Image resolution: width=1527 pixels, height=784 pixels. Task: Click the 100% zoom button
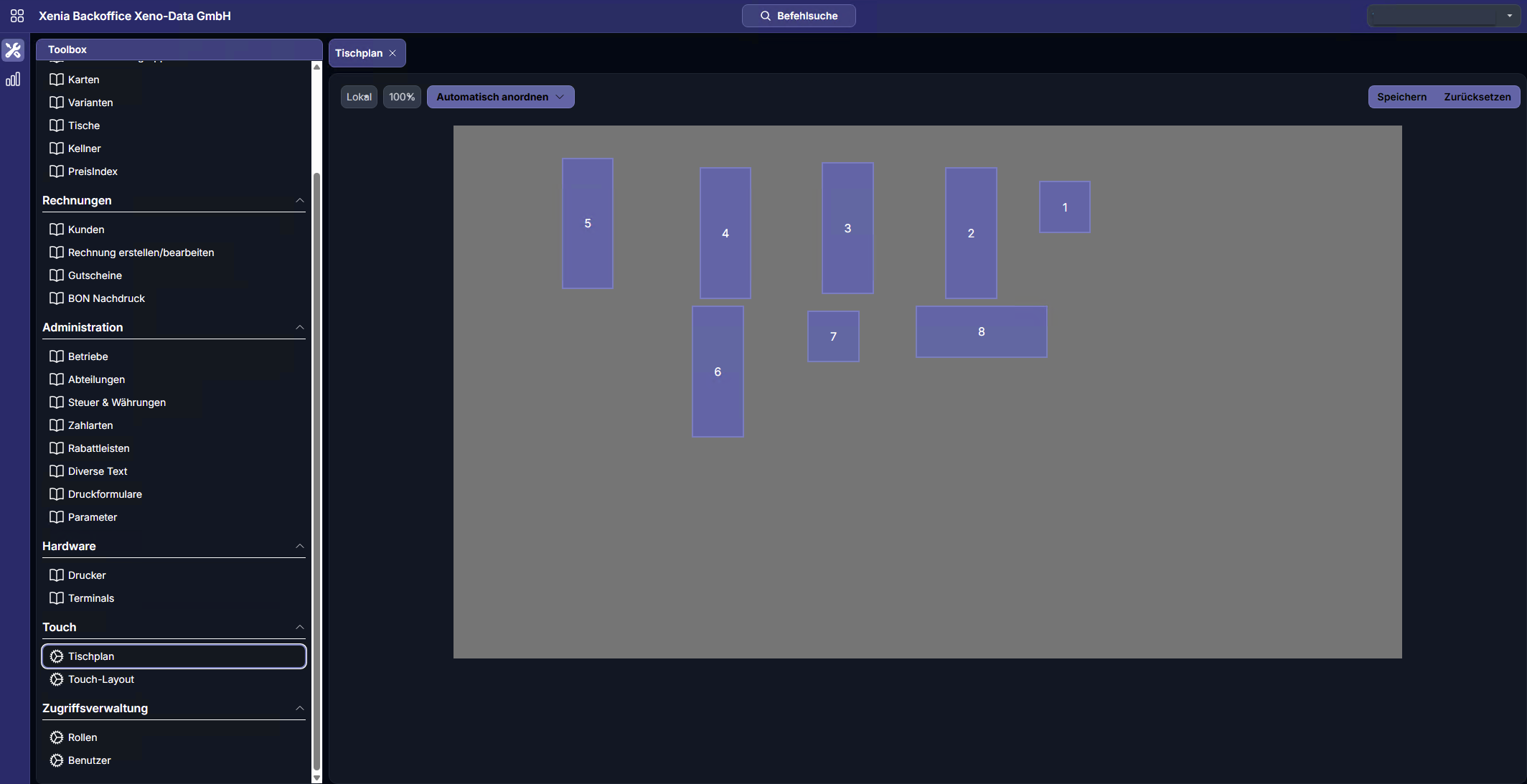click(402, 97)
